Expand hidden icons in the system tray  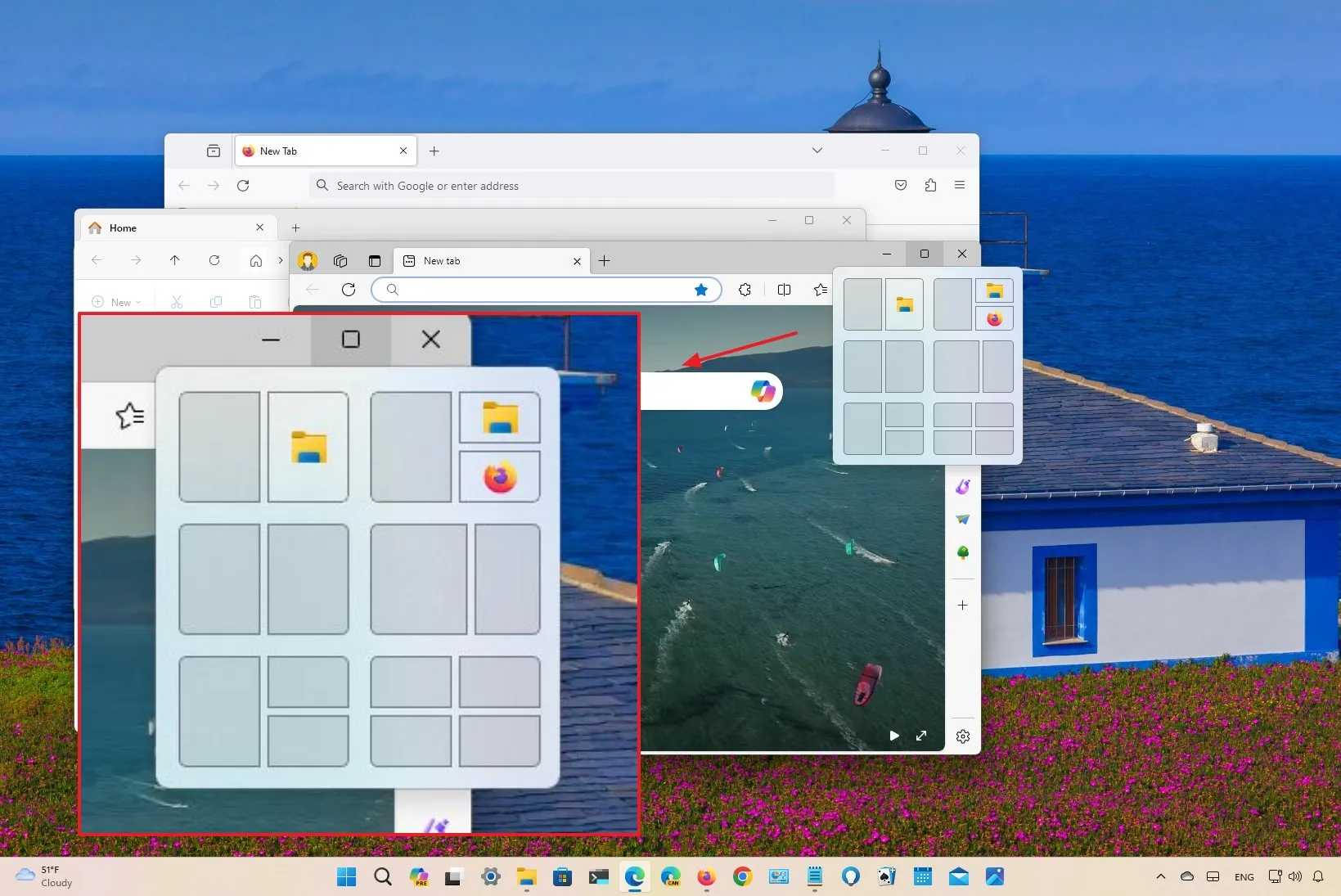pyautogui.click(x=1161, y=876)
